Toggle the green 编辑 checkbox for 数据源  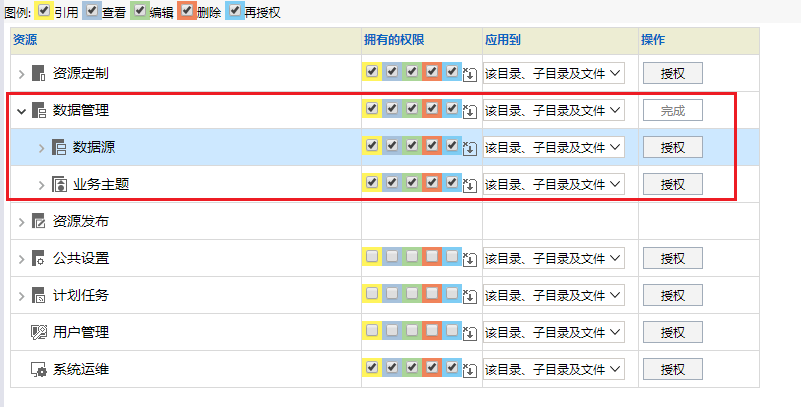coord(412,145)
